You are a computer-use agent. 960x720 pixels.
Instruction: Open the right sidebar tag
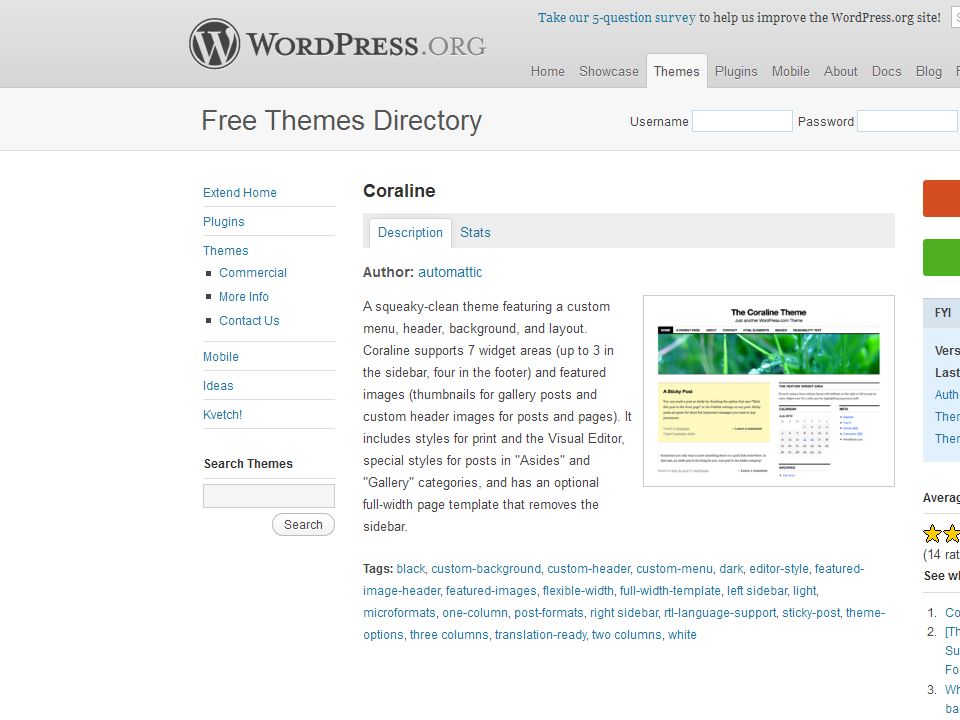click(624, 613)
